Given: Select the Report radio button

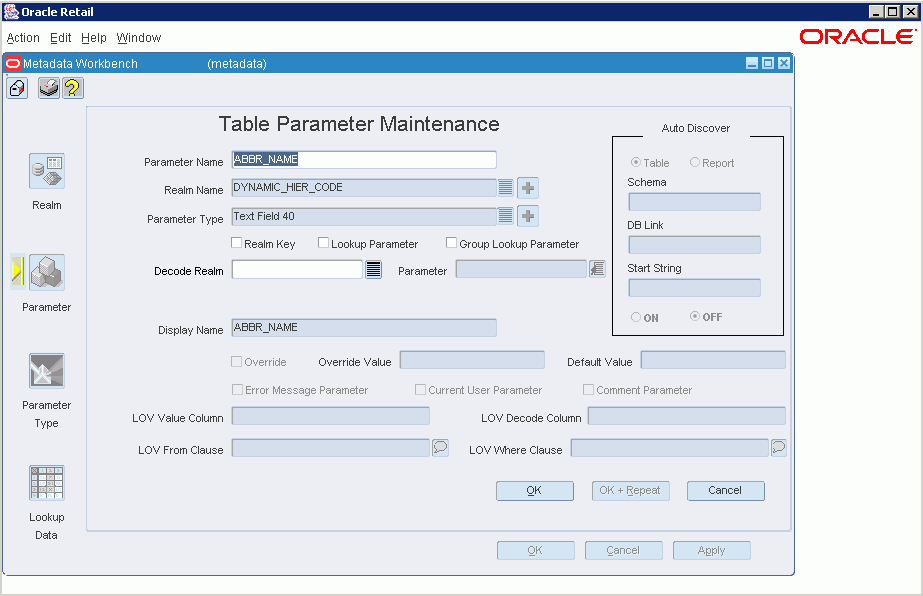Looking at the screenshot, I should point(695,162).
